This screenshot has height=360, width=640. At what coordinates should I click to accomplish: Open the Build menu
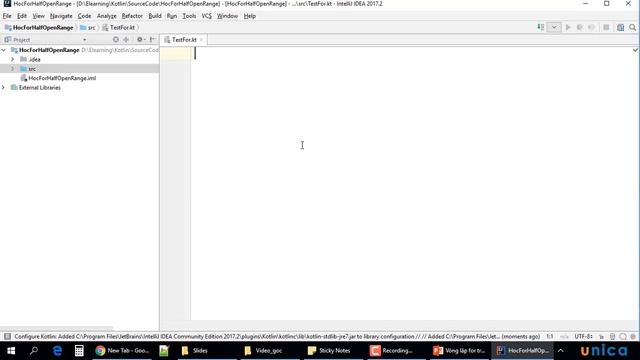coord(155,16)
